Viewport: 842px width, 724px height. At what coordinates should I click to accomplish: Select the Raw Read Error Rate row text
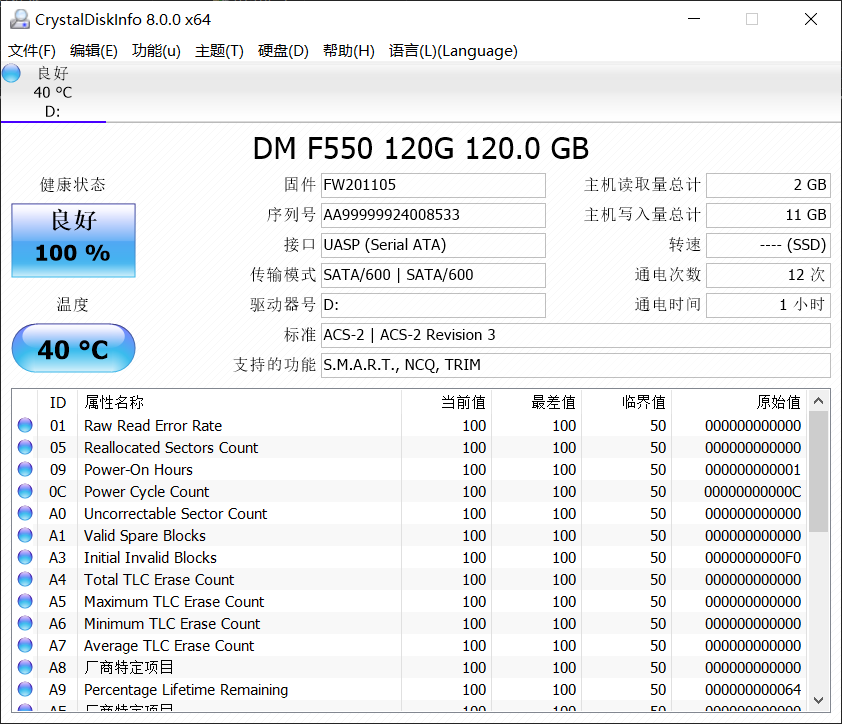click(153, 426)
